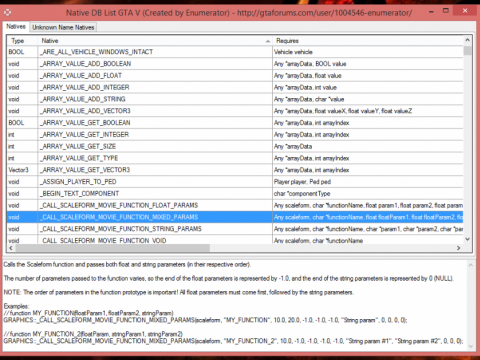
Task: Click the horizontal scroll left arrow
Action: 11,248
